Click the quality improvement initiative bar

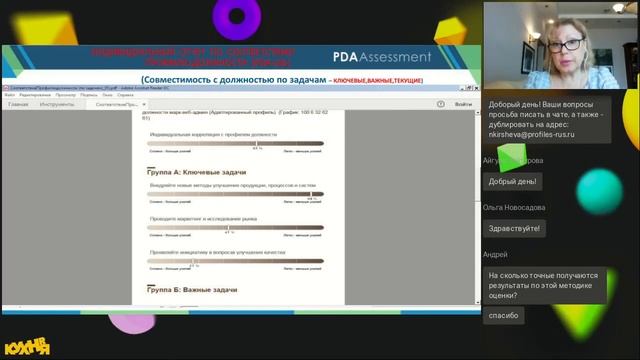pyautogui.click(x=236, y=261)
